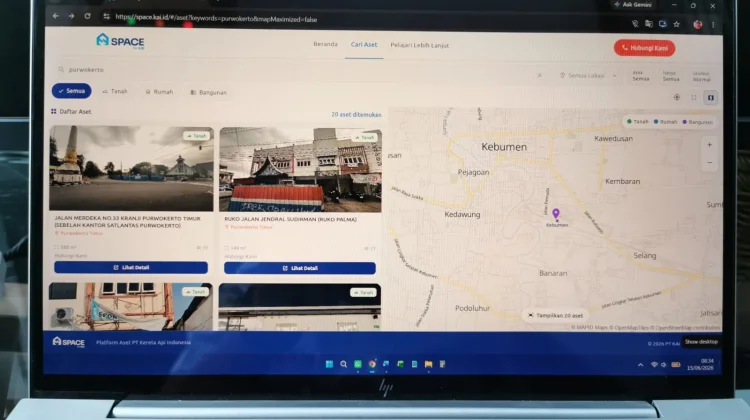Viewport: 750px width, 420px height.
Task: Show hidden tray icons chevron
Action: (x=640, y=365)
